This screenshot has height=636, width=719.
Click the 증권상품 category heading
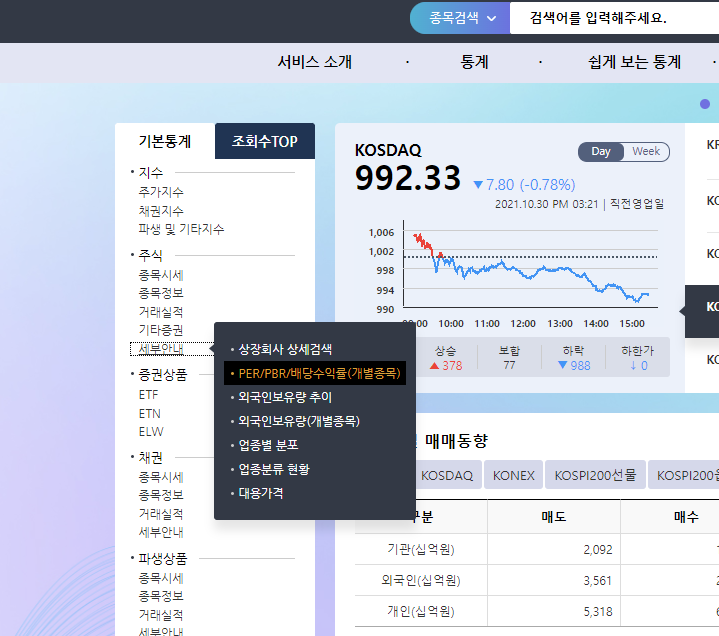[x=162, y=375]
